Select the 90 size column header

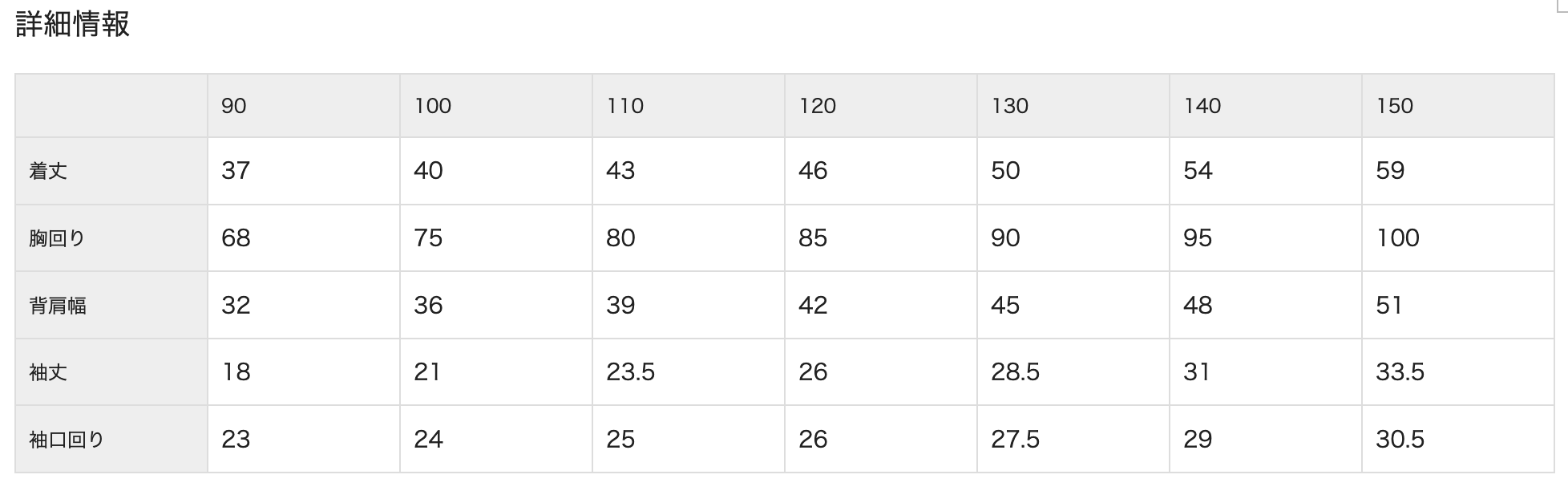[304, 106]
